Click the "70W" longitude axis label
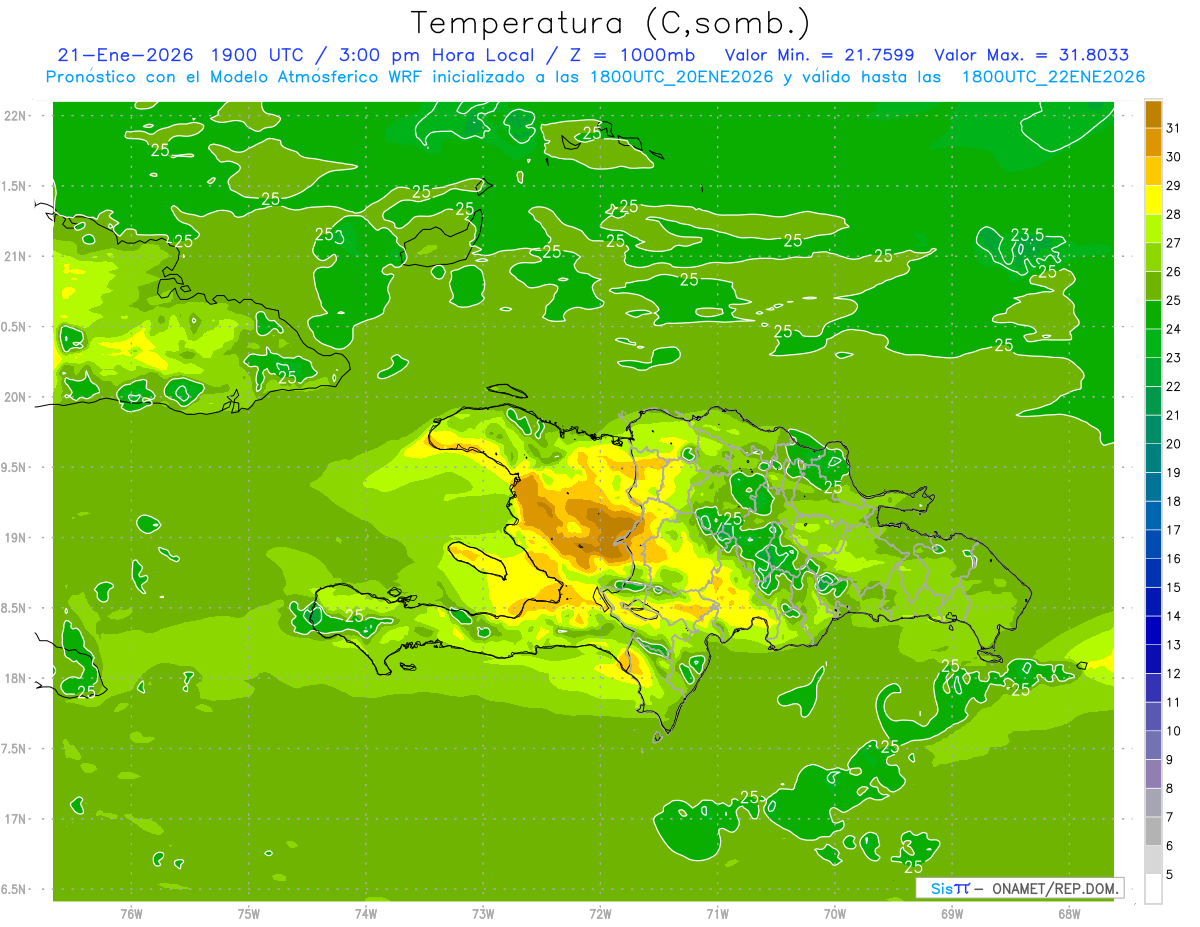The image size is (1200, 927). [835, 914]
